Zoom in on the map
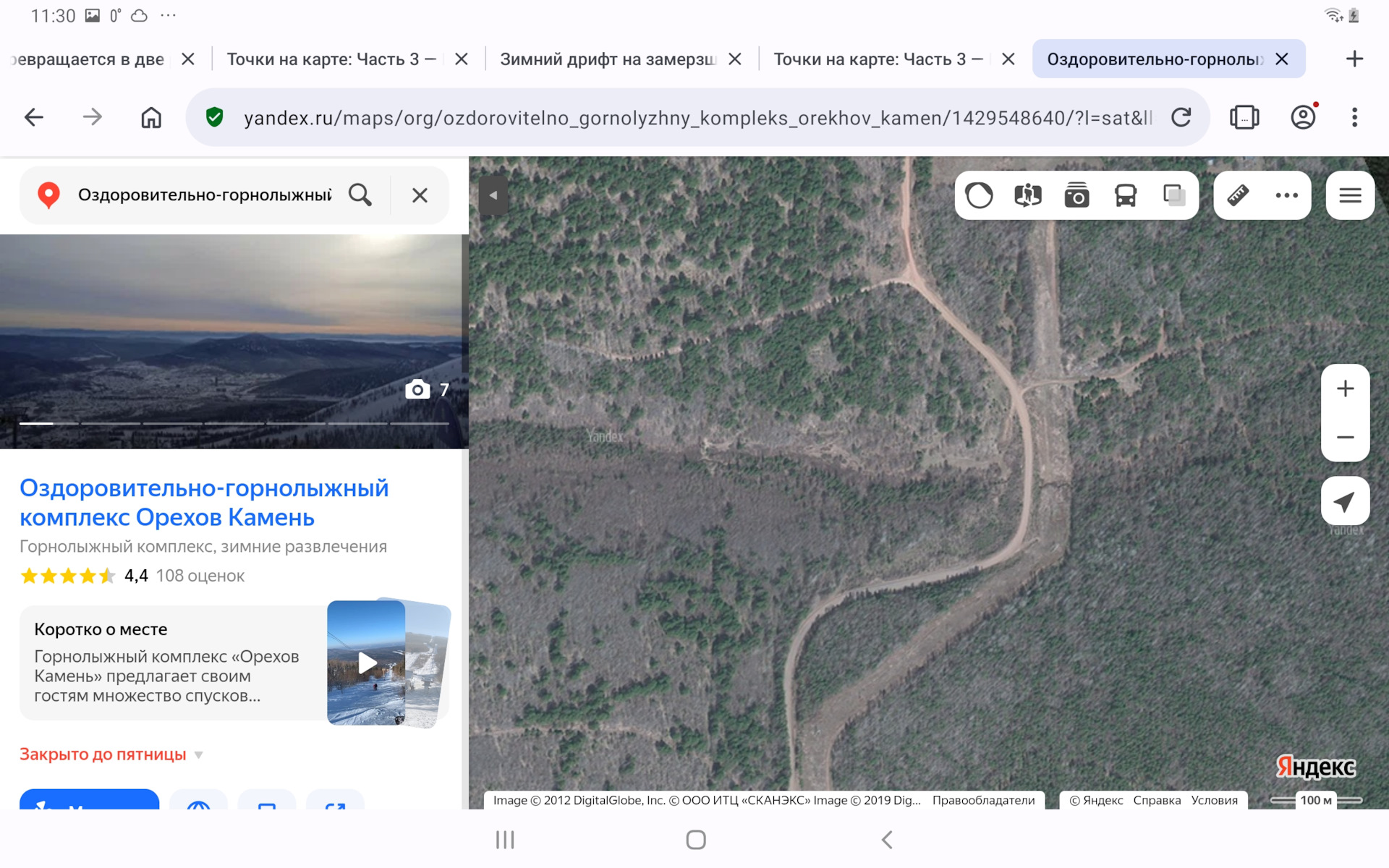The width and height of the screenshot is (1389, 868). coord(1345,388)
